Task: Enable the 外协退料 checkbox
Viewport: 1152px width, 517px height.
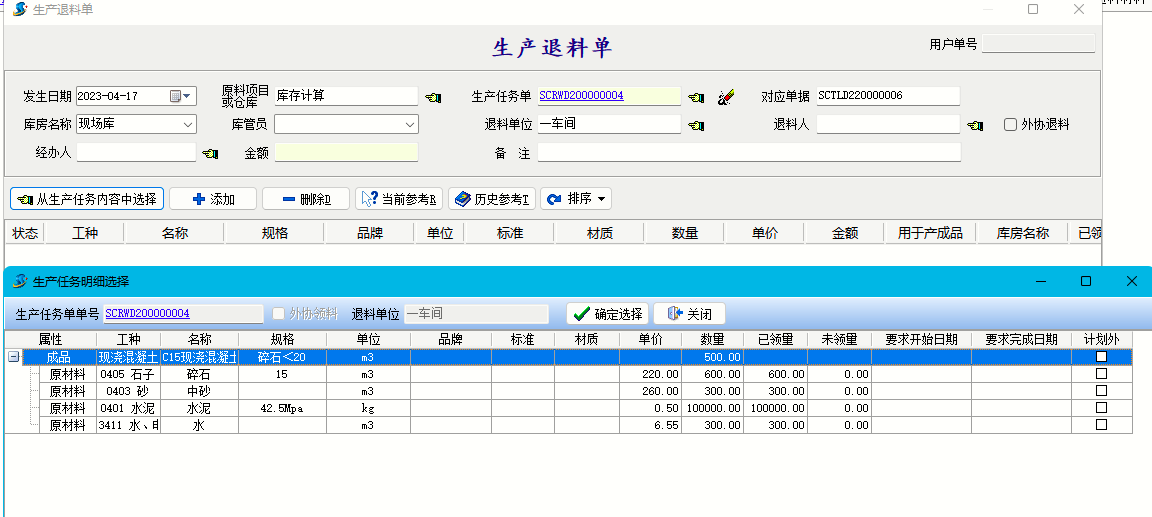Action: coord(1011,125)
